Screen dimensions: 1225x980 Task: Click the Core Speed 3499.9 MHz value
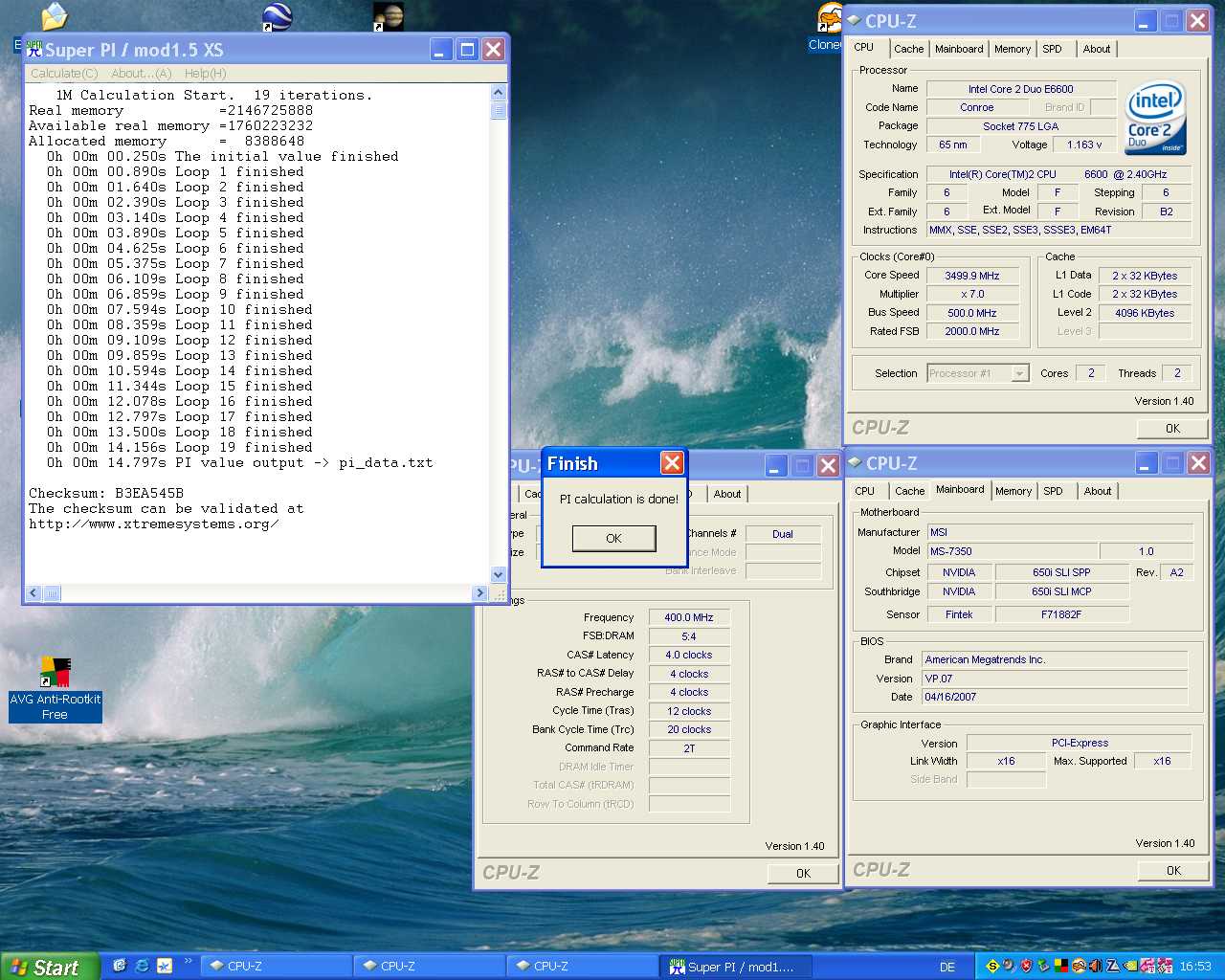[972, 276]
